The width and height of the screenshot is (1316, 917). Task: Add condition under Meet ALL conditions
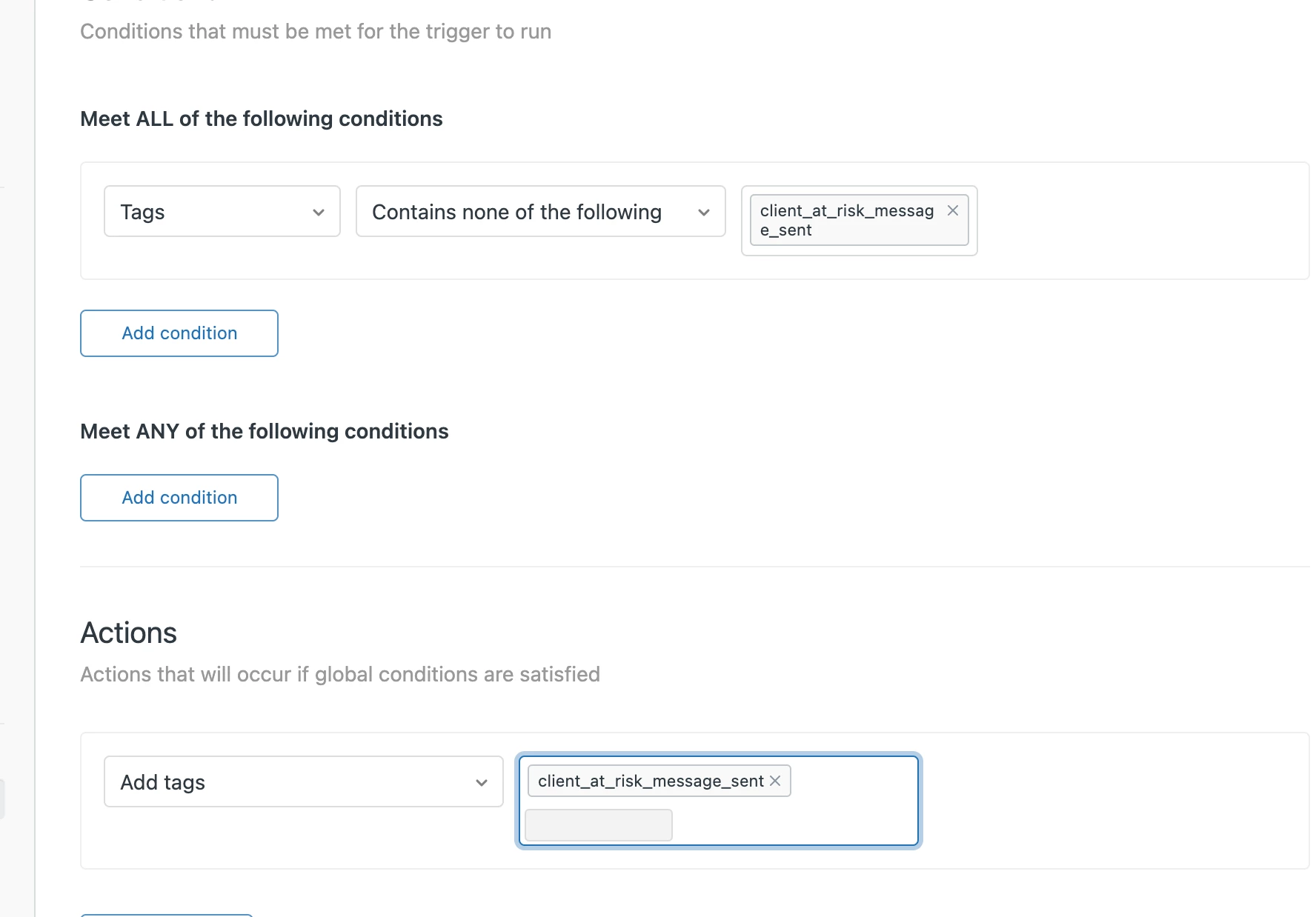[x=179, y=333]
